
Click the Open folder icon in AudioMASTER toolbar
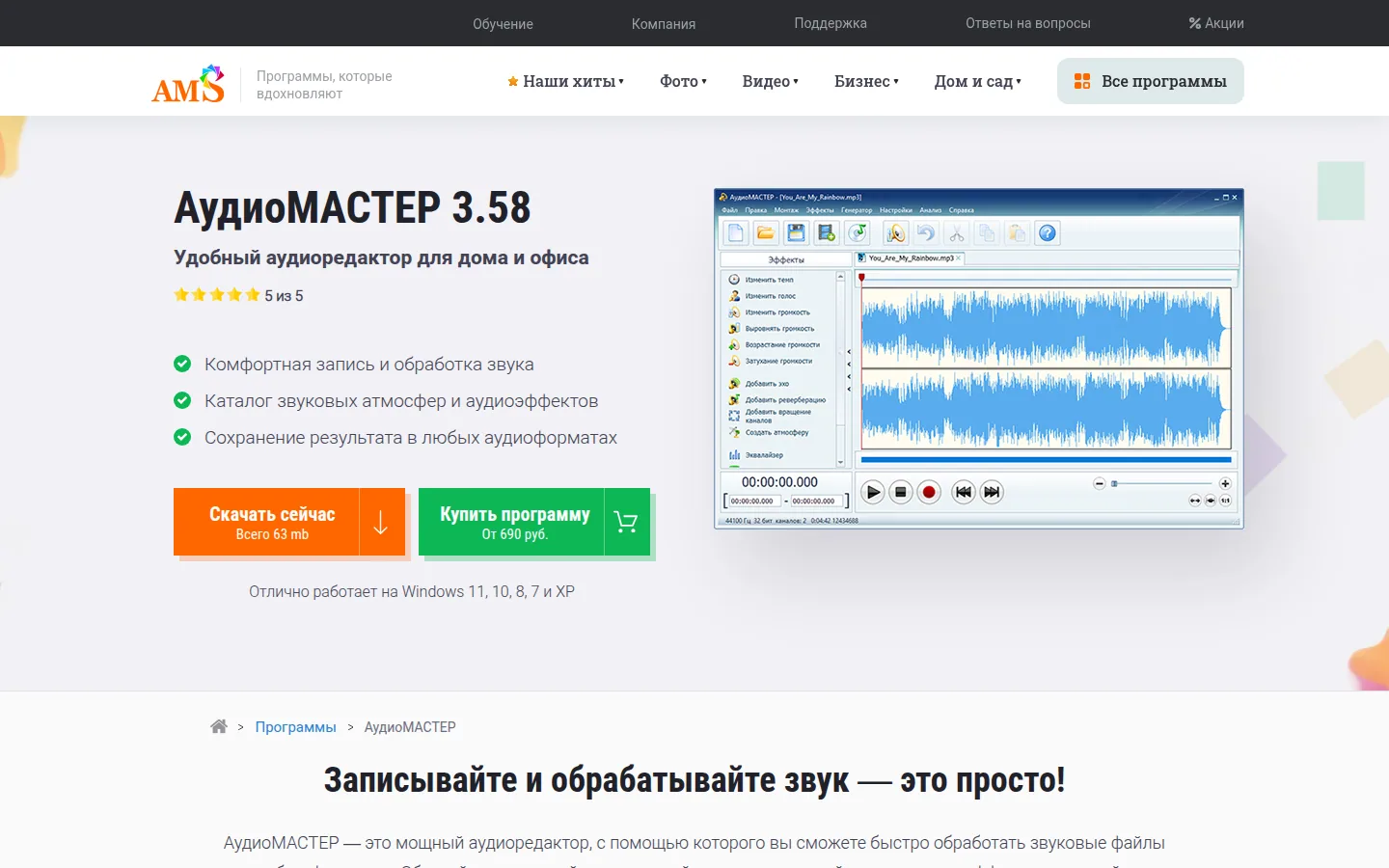click(x=766, y=232)
